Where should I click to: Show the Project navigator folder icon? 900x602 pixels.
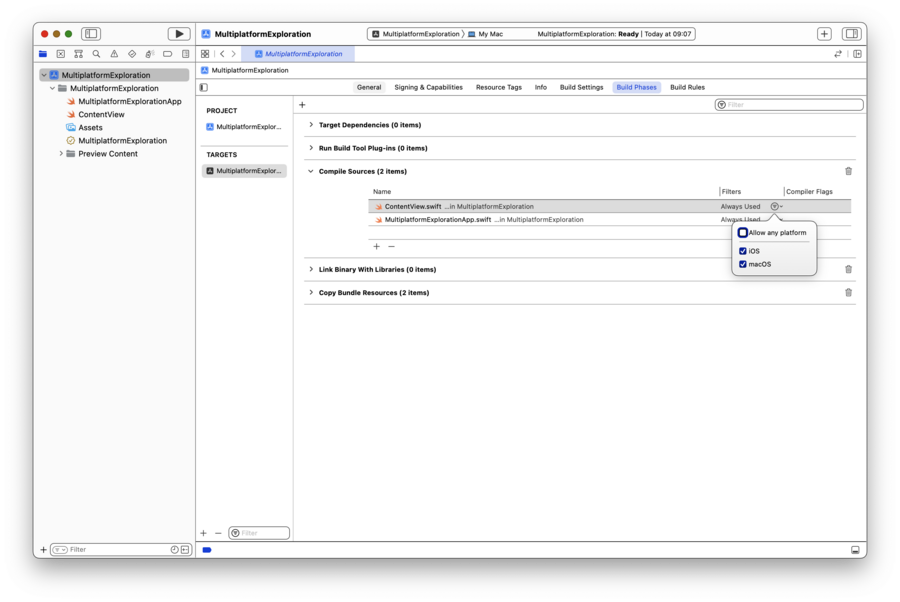tap(43, 54)
